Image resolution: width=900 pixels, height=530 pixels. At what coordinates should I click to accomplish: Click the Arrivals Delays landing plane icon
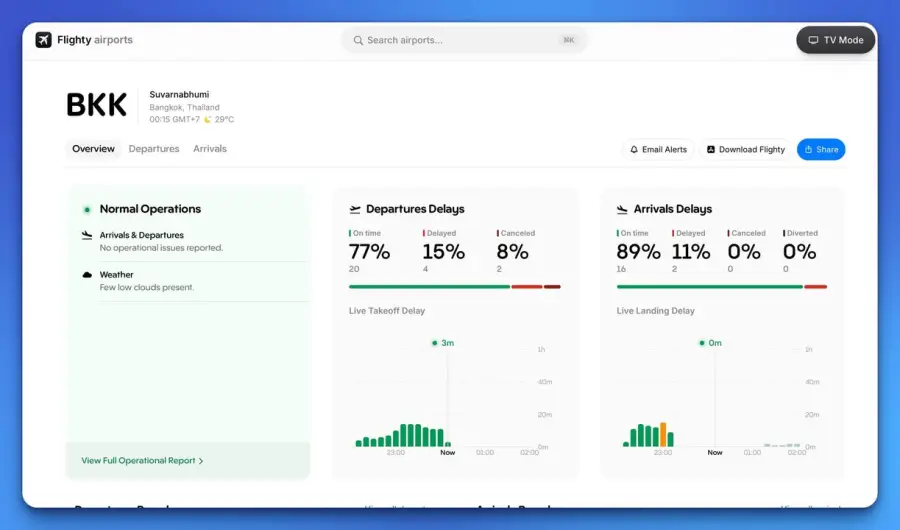point(622,209)
